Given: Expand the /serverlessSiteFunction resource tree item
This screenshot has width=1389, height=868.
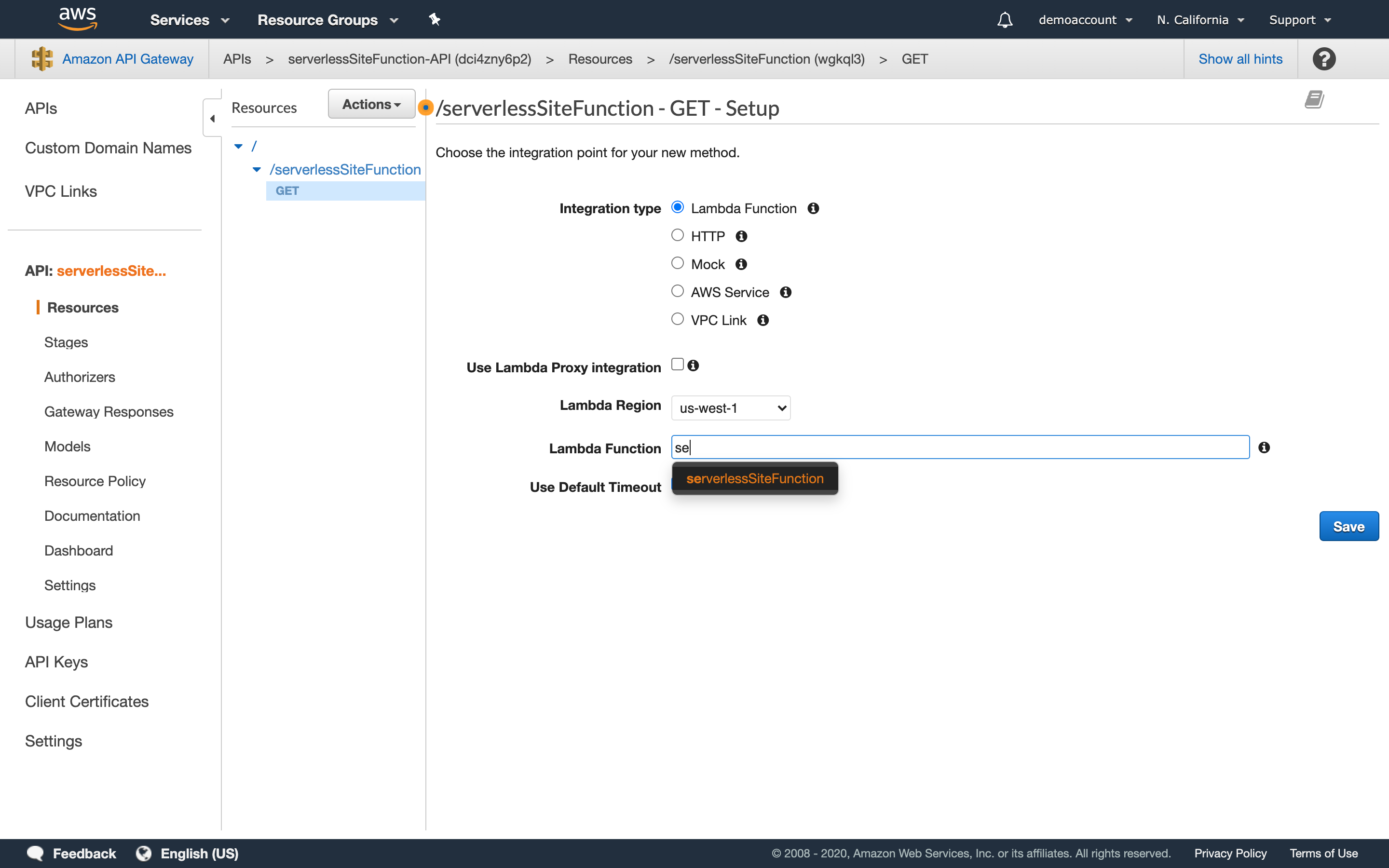Looking at the screenshot, I should point(256,169).
